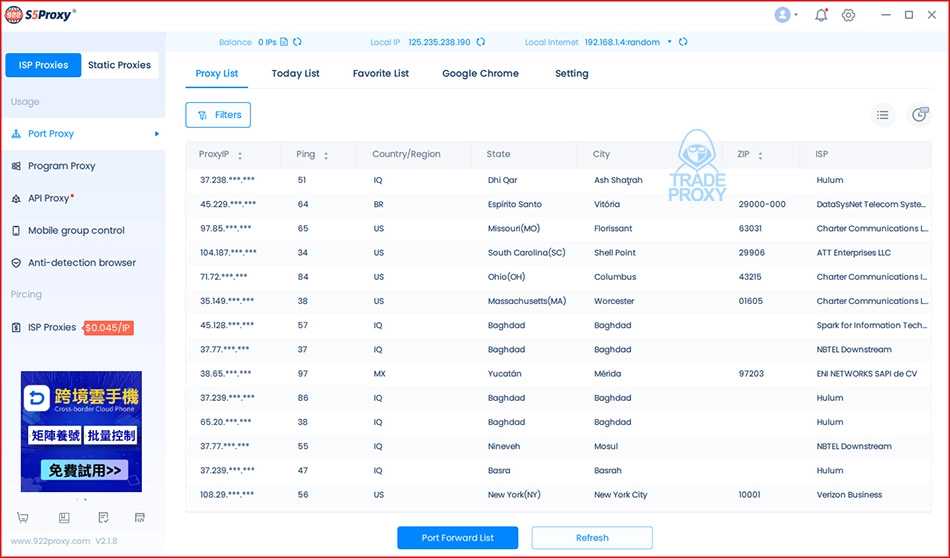Click the notification bell icon
950x558 pixels.
coord(821,15)
